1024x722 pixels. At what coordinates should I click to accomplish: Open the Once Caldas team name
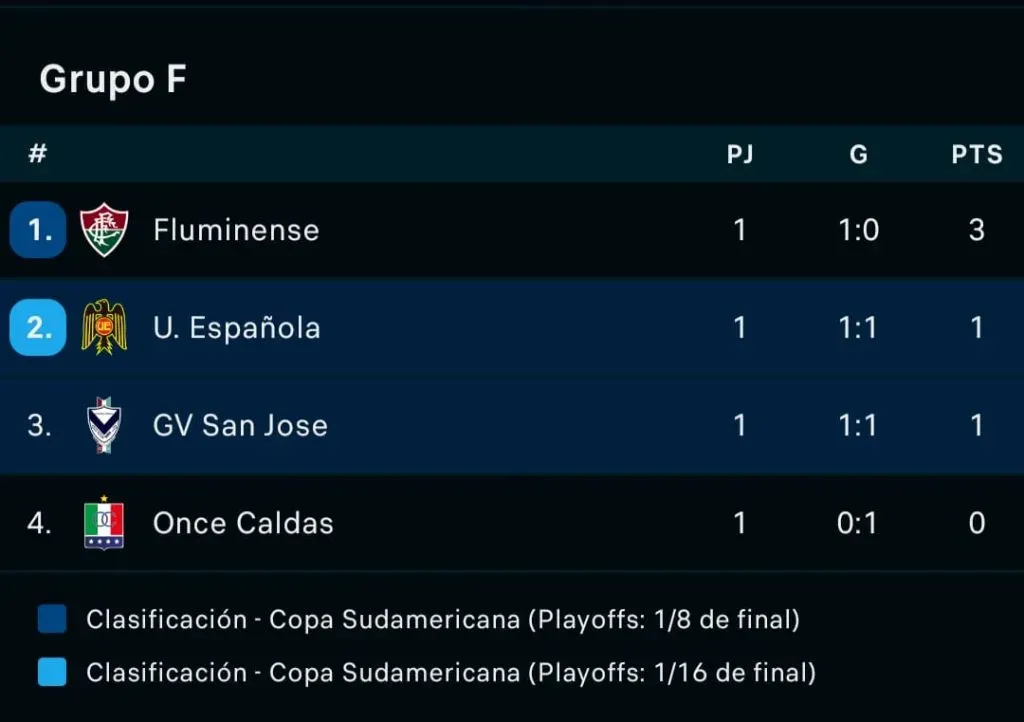point(243,523)
